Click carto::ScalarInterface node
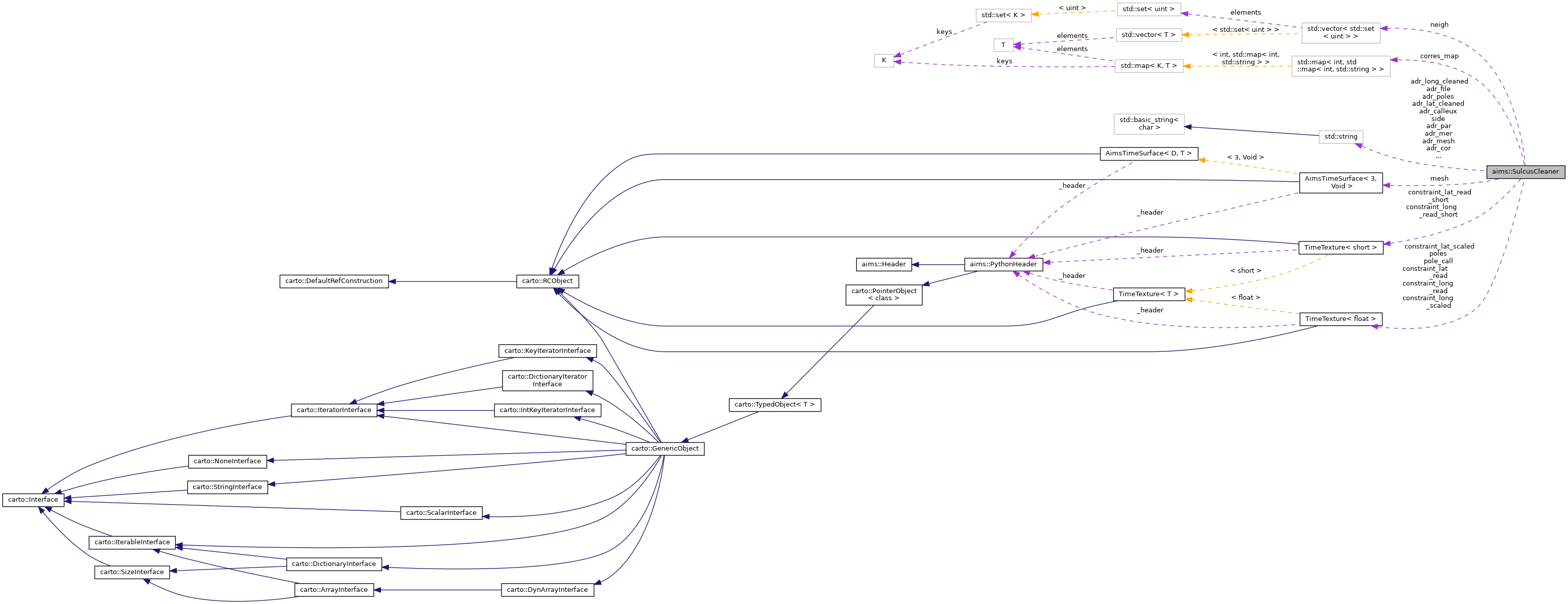Screen dimensions: 1568x604 click(441, 513)
